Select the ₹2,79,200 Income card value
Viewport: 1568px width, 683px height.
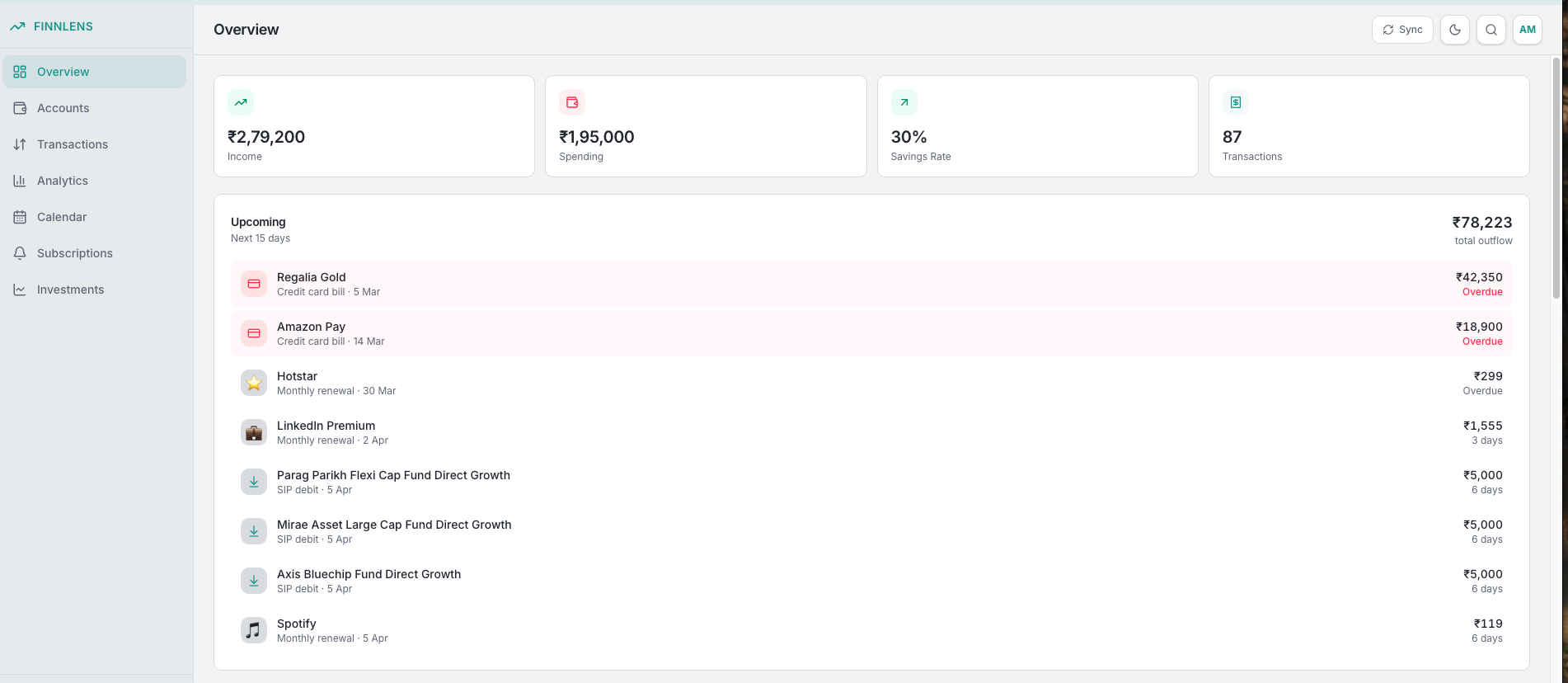[266, 137]
